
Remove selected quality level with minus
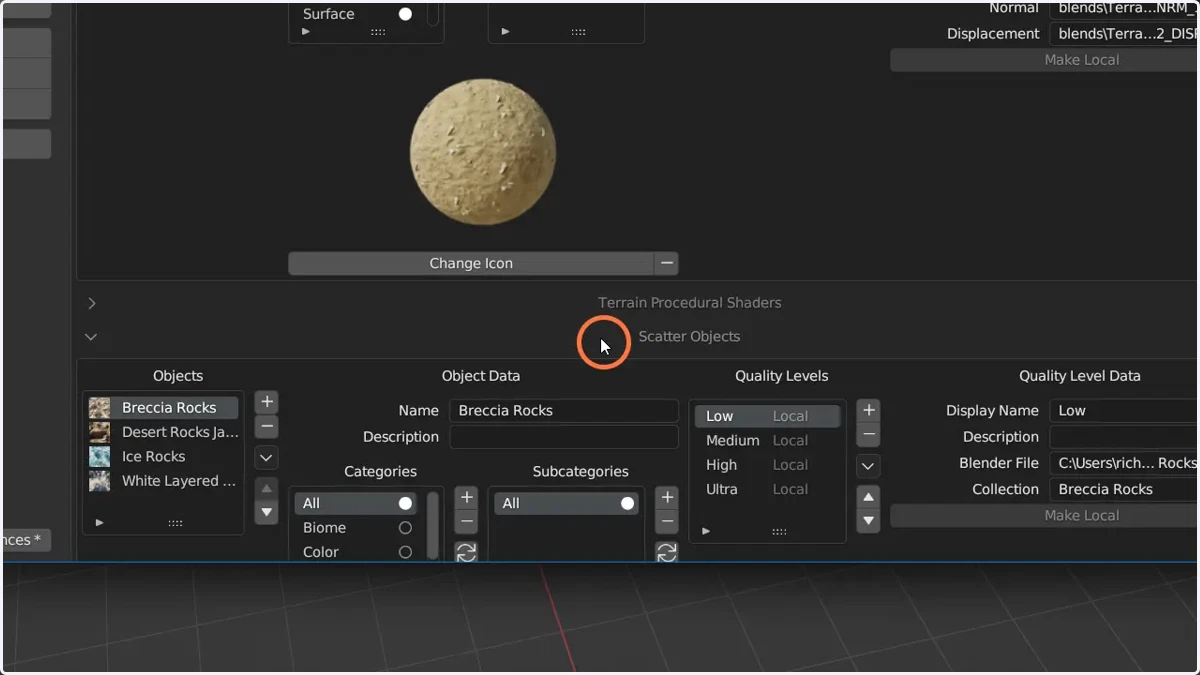[x=869, y=435]
